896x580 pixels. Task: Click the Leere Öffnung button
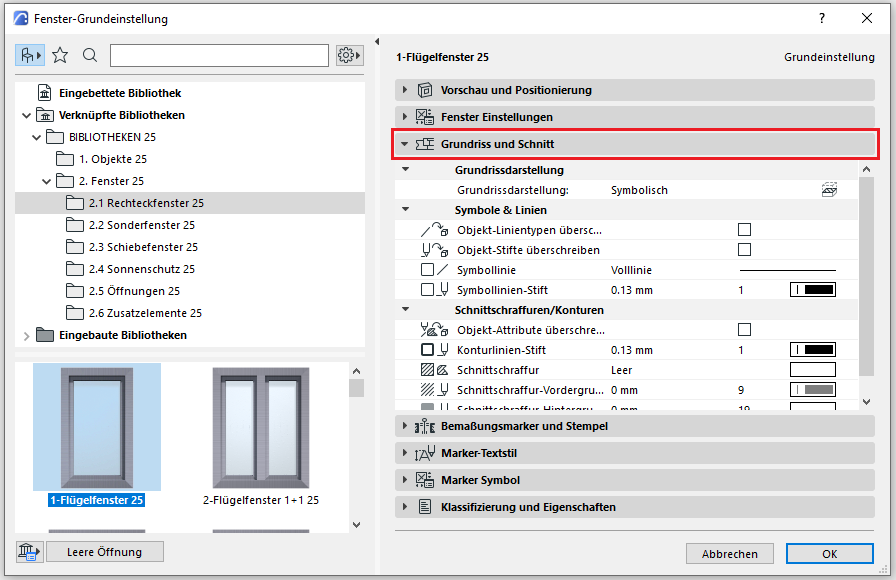tap(104, 552)
